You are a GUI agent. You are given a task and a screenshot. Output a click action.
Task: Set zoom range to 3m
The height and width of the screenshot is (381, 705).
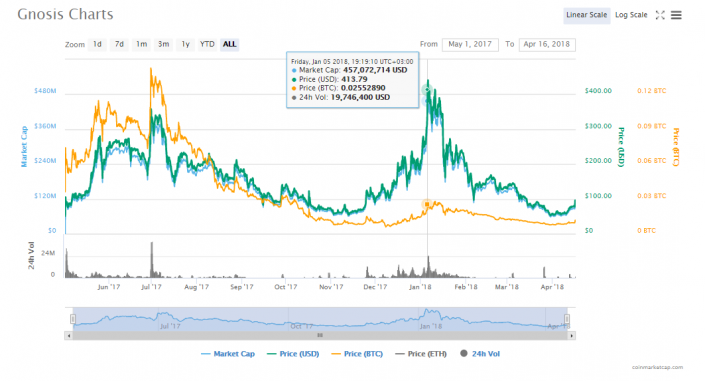click(x=164, y=44)
